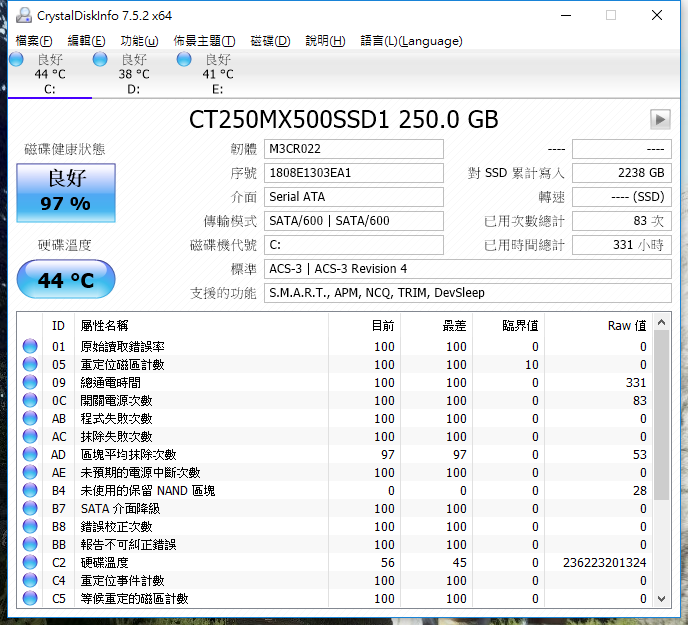Click the disk title CT250MX500SSD1 250.0 GB
688x625 pixels.
point(344,119)
